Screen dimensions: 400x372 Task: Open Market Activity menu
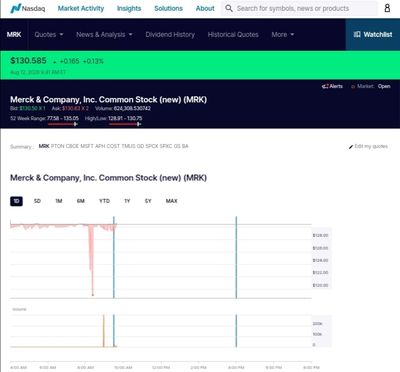[x=81, y=8]
